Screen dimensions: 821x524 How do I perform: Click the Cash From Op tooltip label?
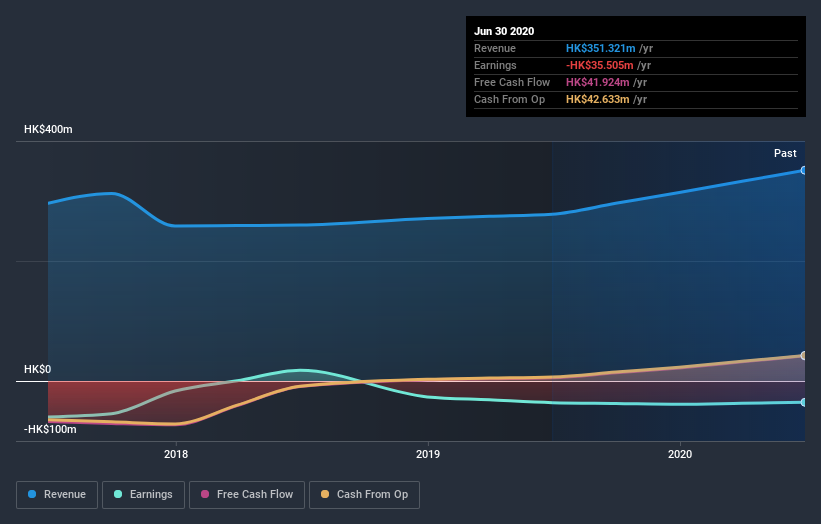509,99
